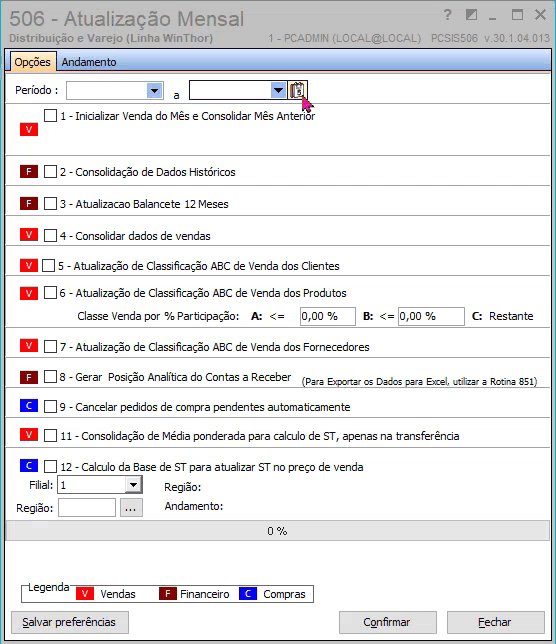Image resolution: width=556 pixels, height=644 pixels.
Task: Click the note about Rotina 851
Action: coord(419,382)
